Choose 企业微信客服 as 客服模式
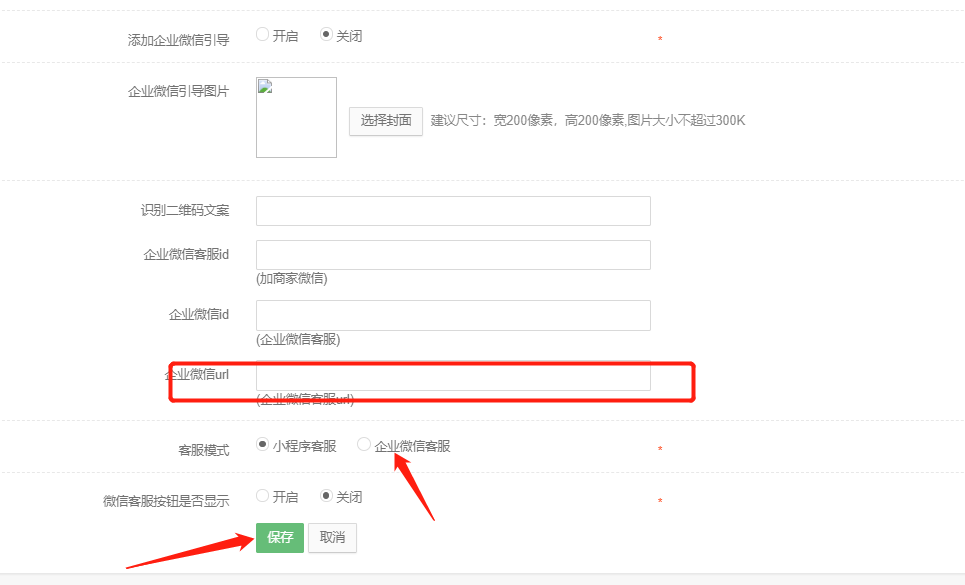 point(364,444)
